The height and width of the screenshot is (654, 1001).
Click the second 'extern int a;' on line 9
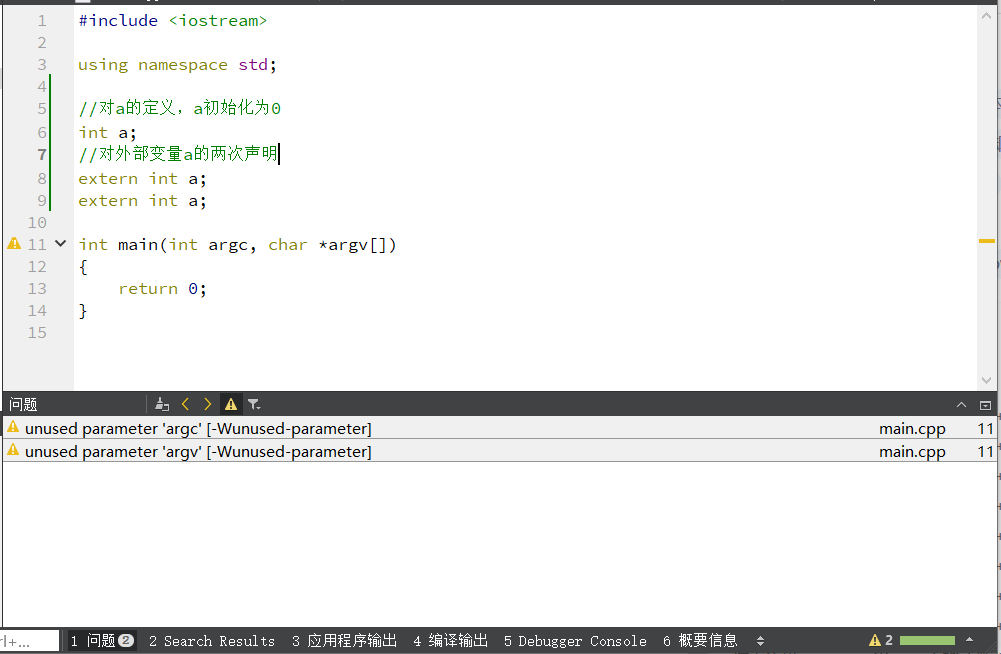click(142, 201)
